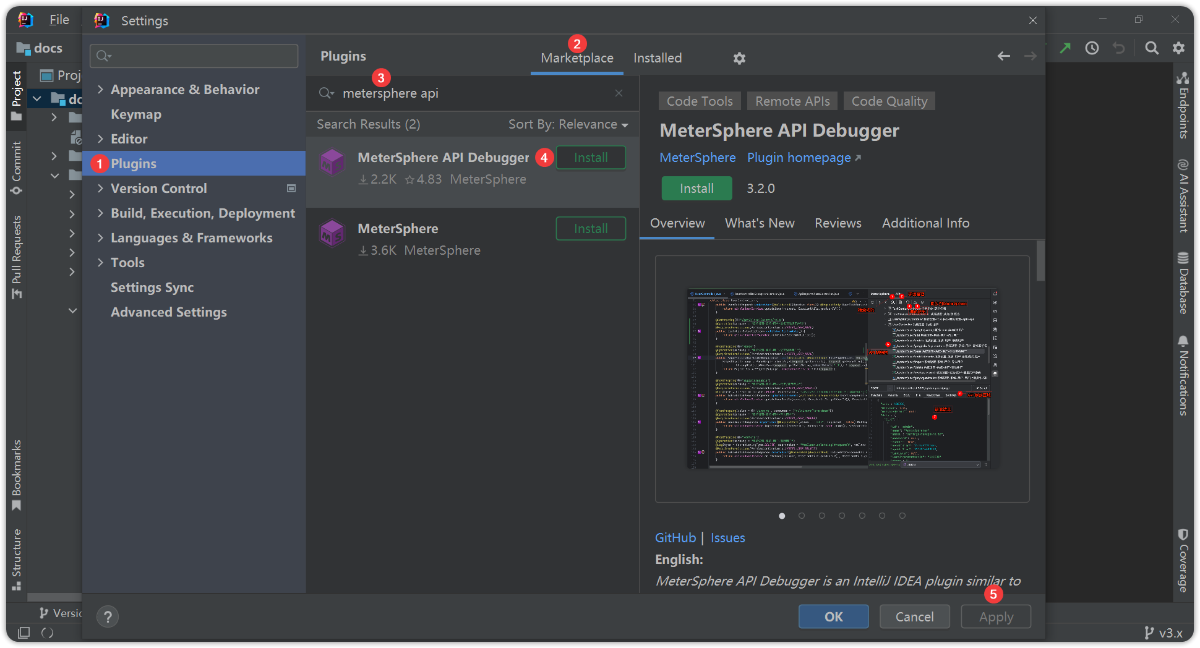Screen dimensions: 1200x648
Task: Click the OK button
Action: click(x=833, y=617)
